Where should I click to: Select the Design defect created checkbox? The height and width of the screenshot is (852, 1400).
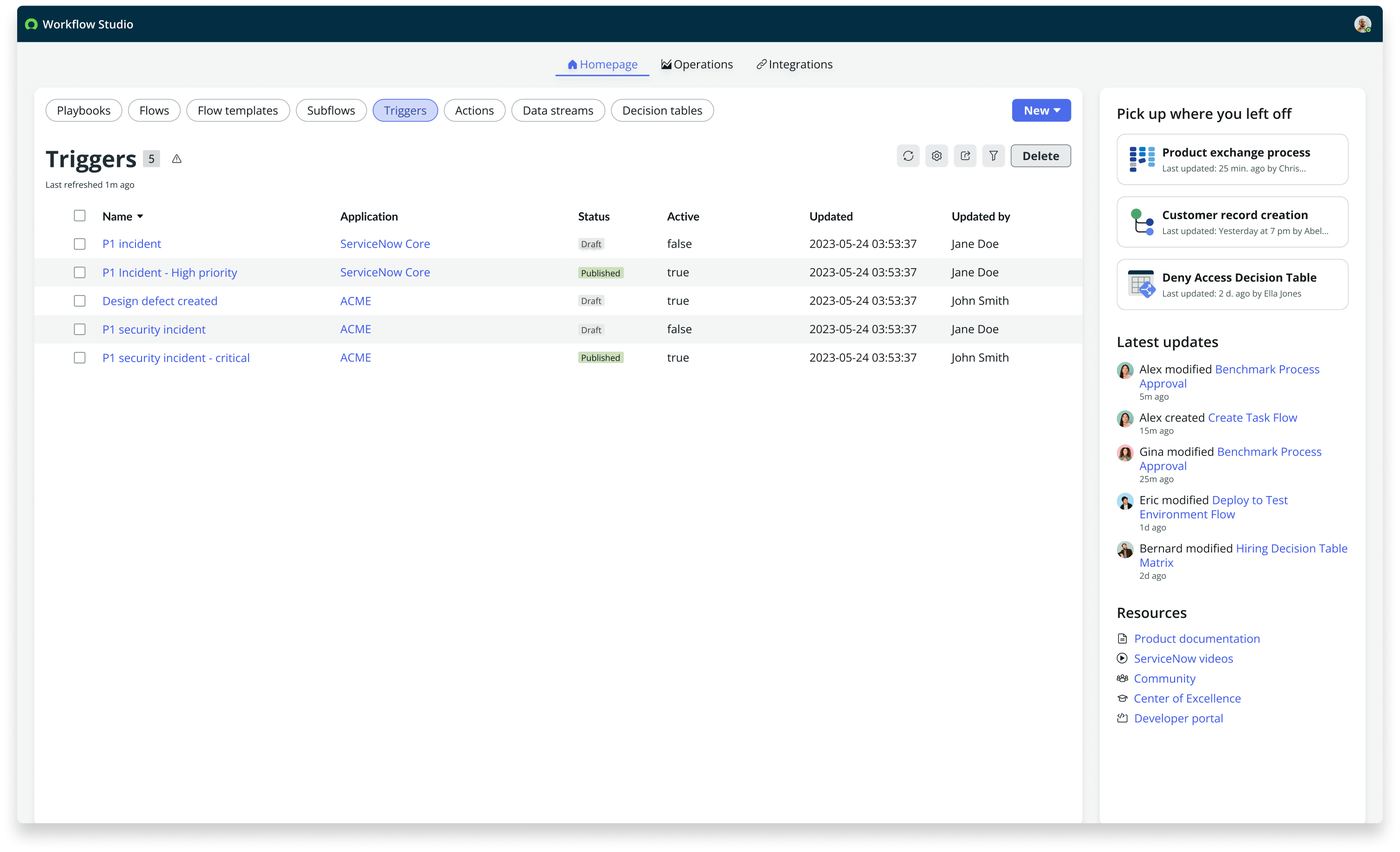click(79, 301)
